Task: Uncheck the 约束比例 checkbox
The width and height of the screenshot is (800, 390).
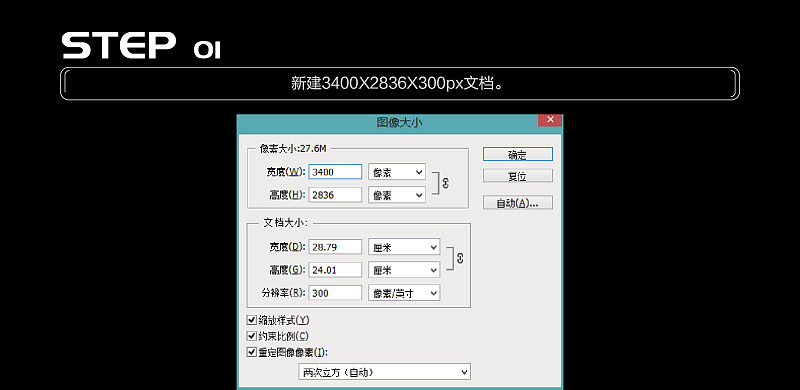Action: click(251, 336)
